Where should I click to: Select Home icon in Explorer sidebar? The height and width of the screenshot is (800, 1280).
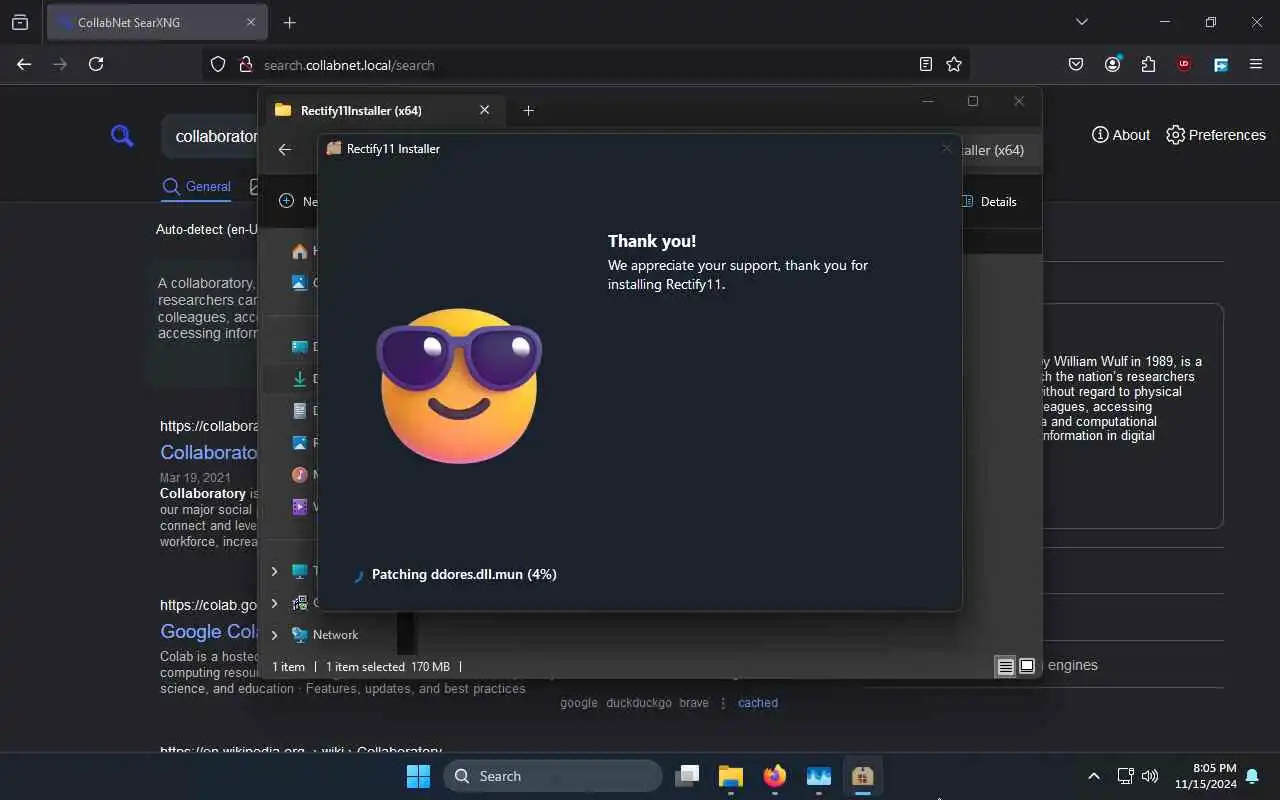299,251
